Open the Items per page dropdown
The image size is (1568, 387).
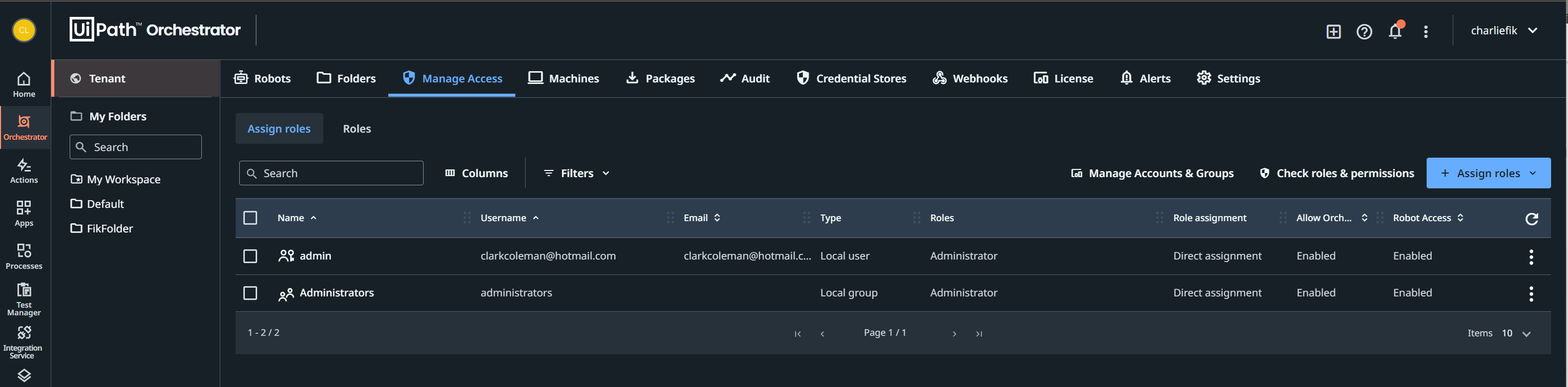1516,333
